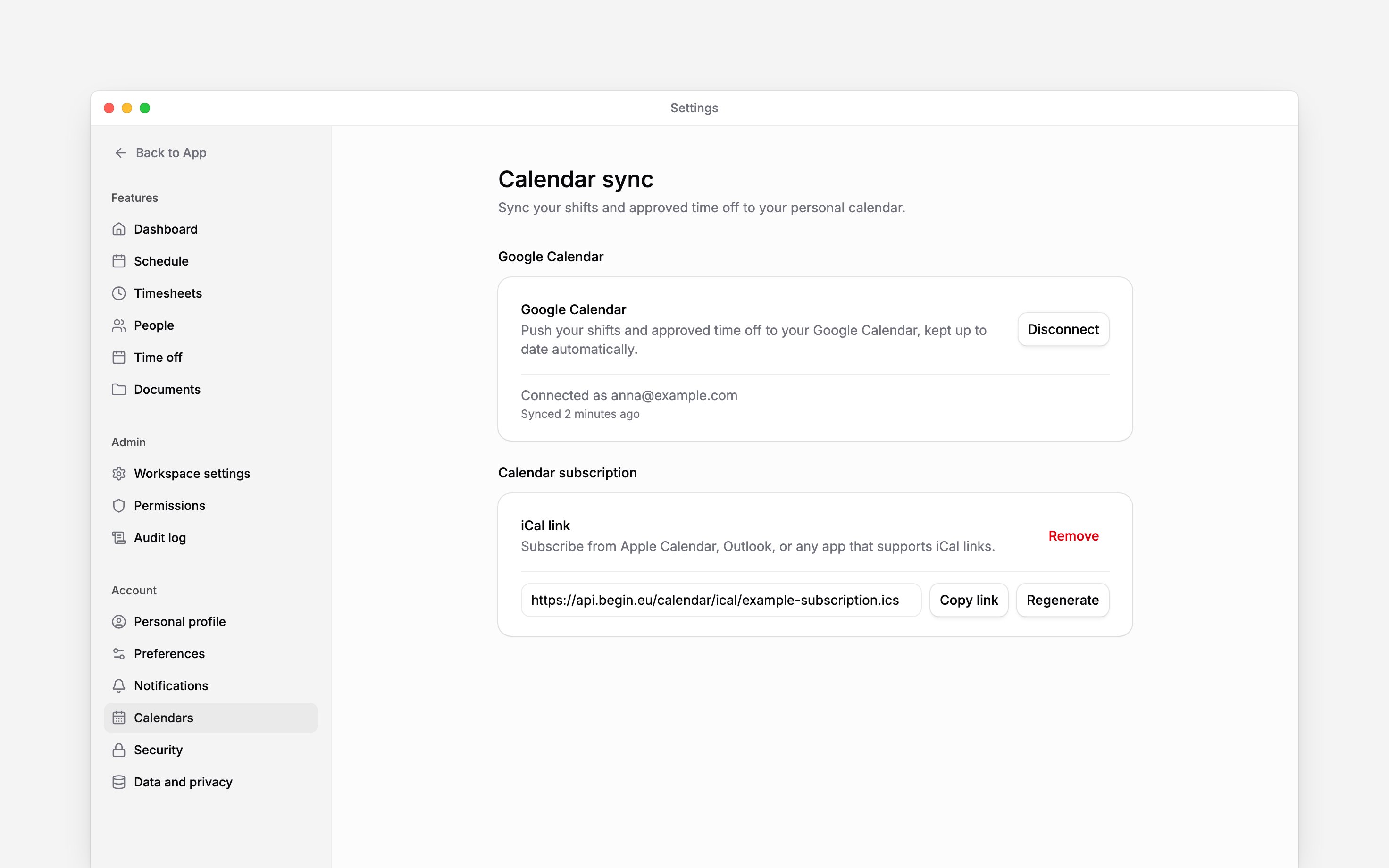The height and width of the screenshot is (868, 1389).
Task: Select the Calendars menu label
Action: coord(164,718)
